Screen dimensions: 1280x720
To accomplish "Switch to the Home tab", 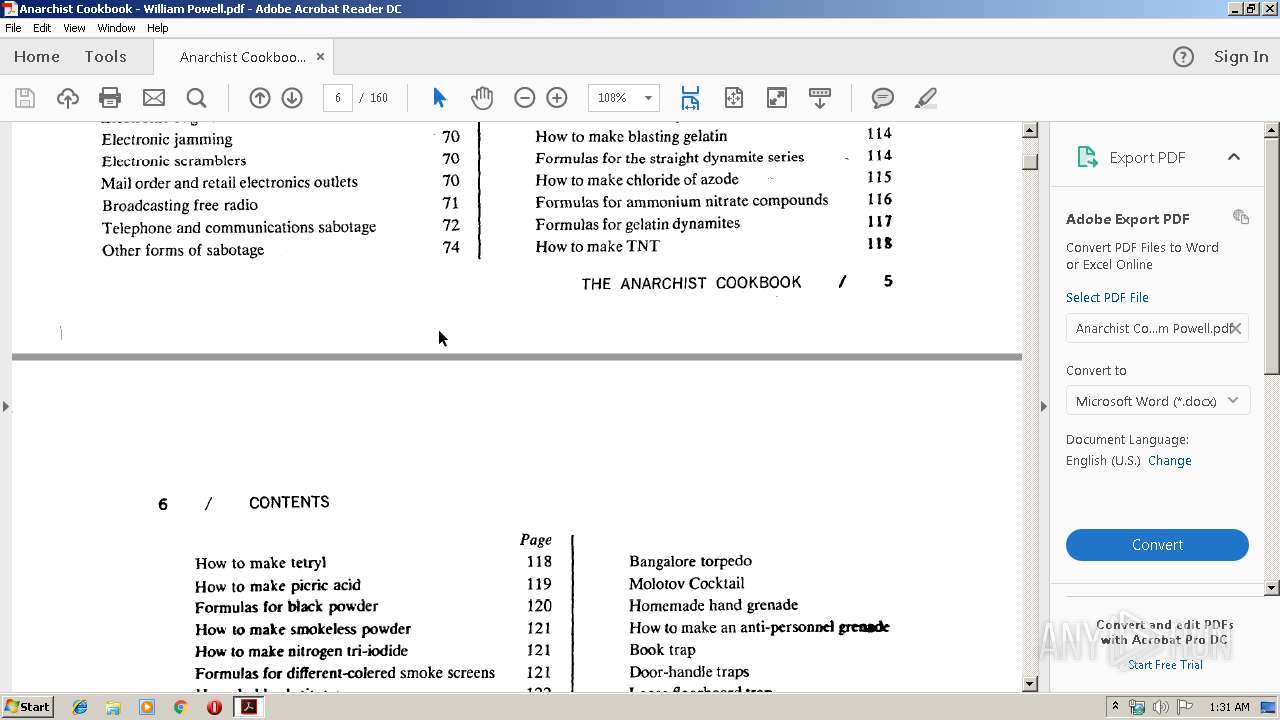I will (37, 57).
